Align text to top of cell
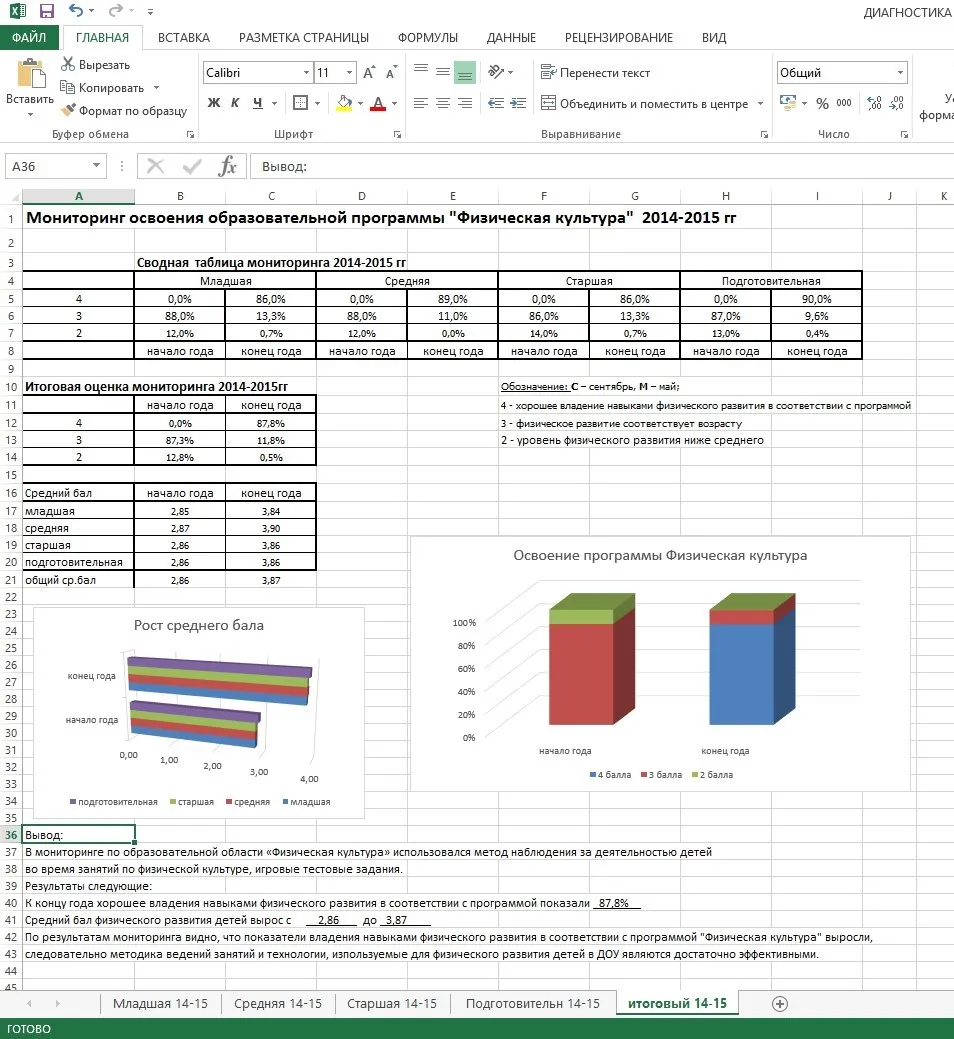Screen dimensions: 954x1039 click(x=421, y=71)
